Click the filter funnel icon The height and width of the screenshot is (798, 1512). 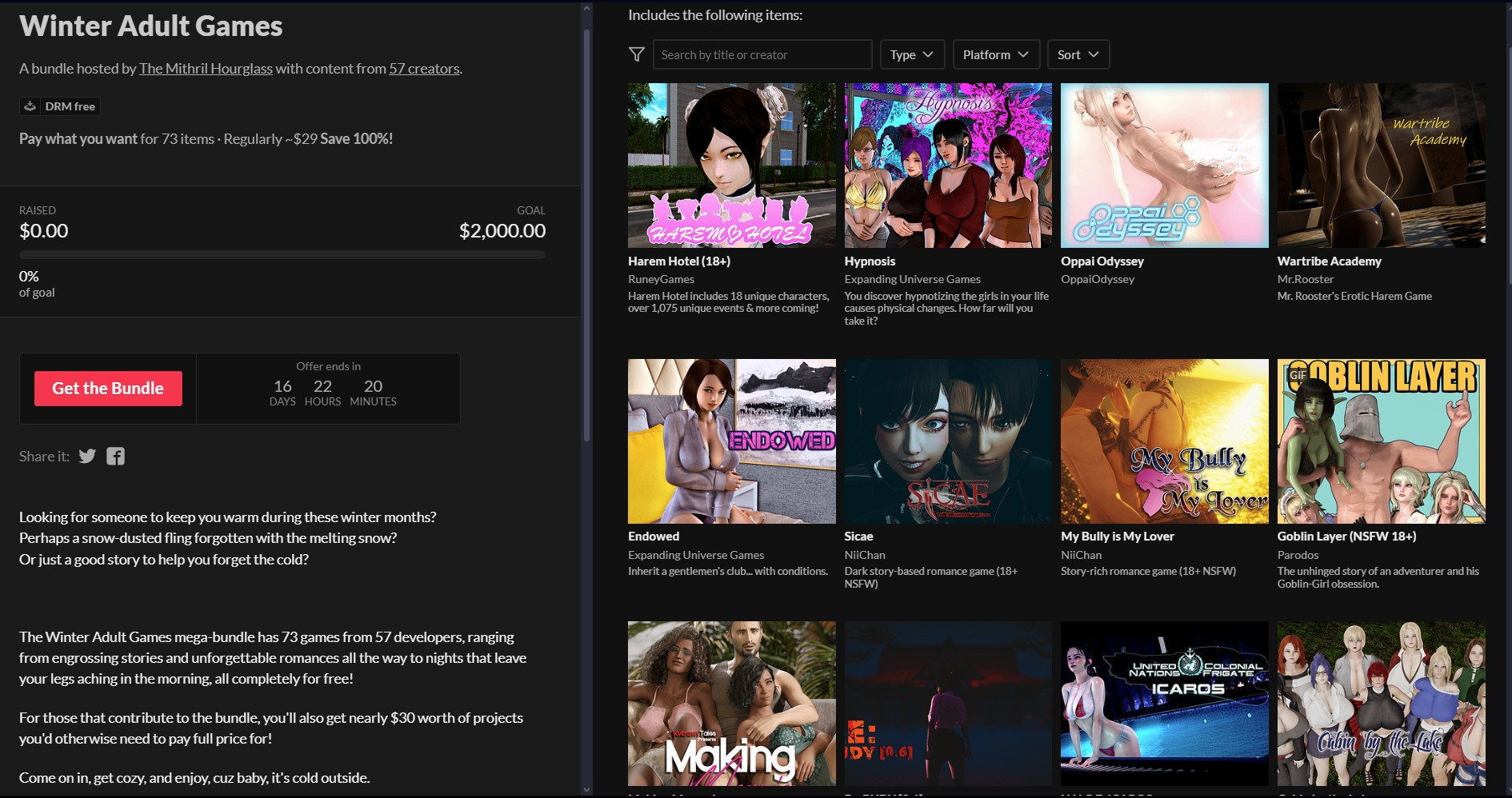point(637,54)
